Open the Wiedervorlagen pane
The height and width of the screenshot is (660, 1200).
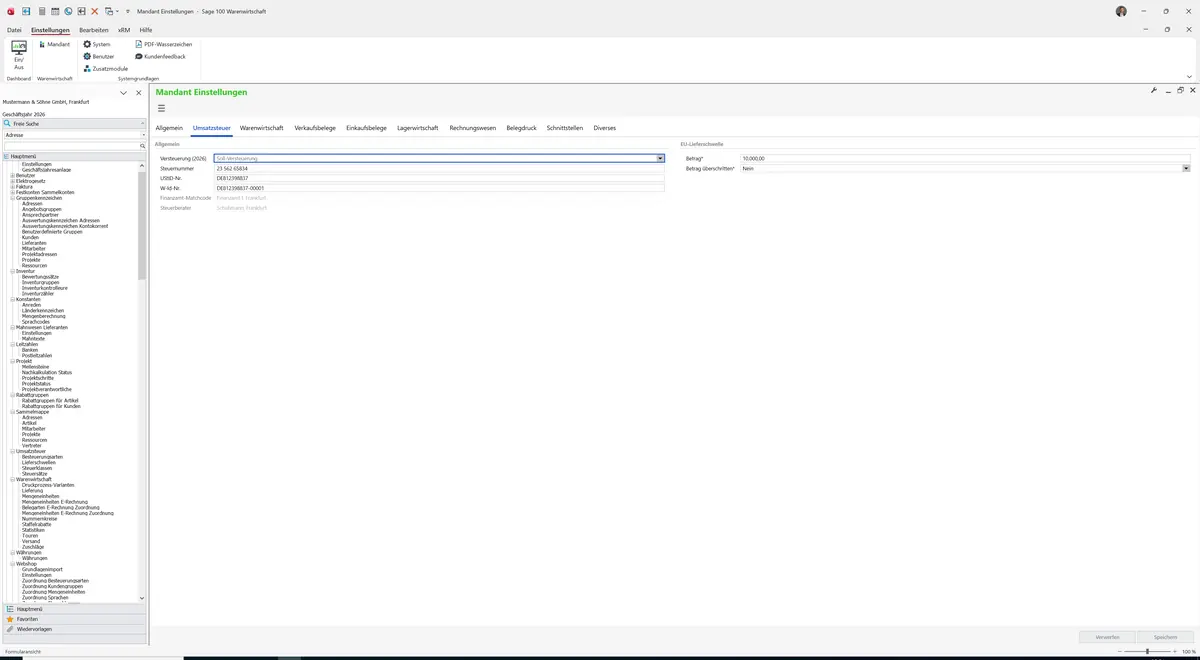tap(73, 629)
